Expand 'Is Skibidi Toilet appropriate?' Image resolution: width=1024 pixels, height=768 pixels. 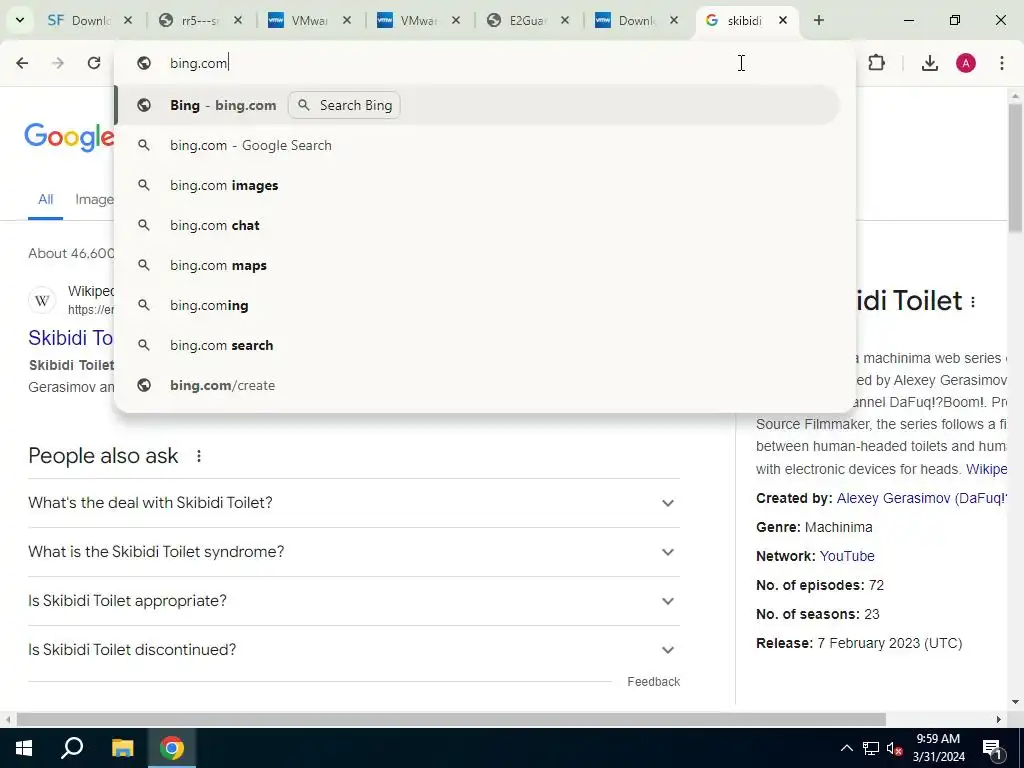click(354, 601)
